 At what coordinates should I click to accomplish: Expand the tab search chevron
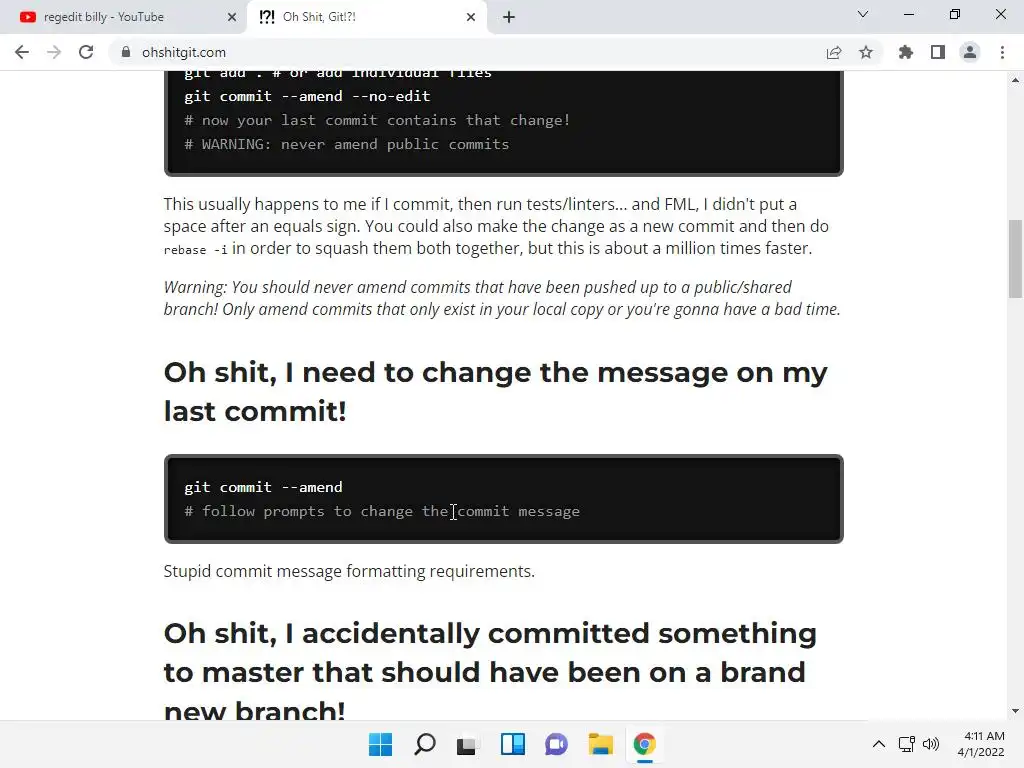(863, 15)
